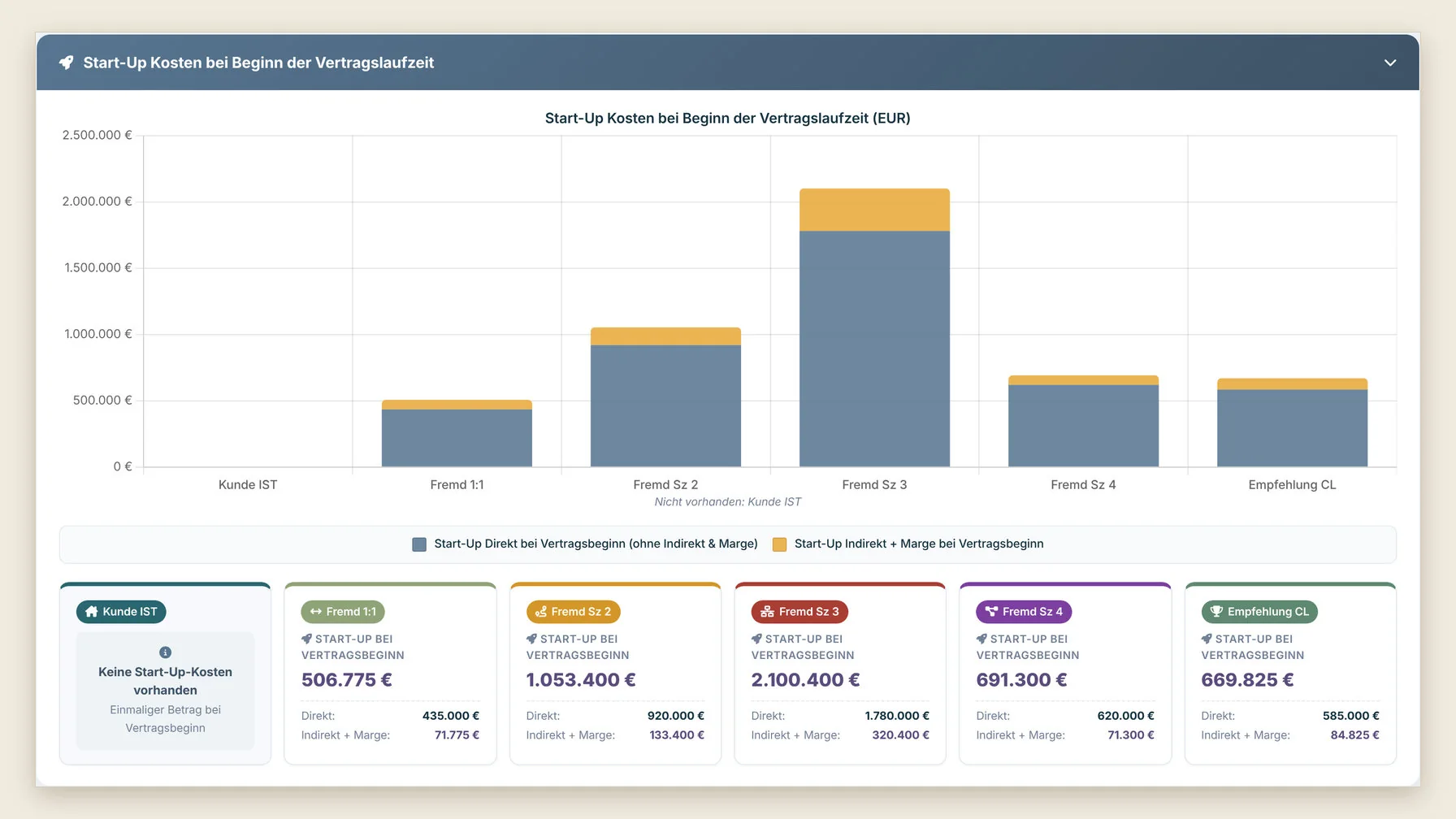Click the total value 691.300 €
The image size is (1456, 819).
pyautogui.click(x=1022, y=680)
